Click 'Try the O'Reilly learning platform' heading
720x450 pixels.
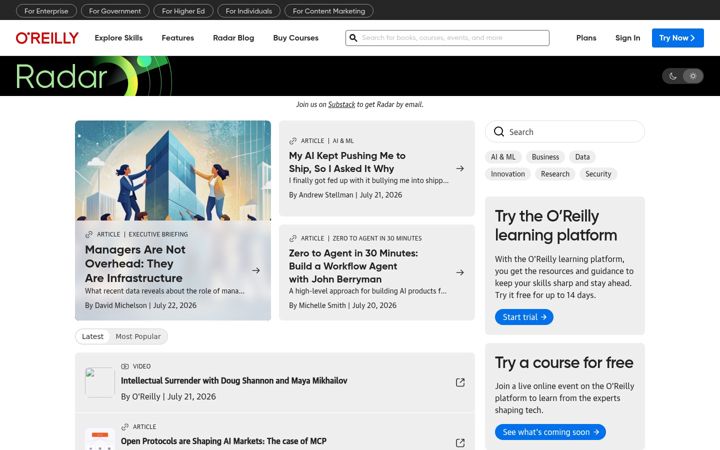556,225
